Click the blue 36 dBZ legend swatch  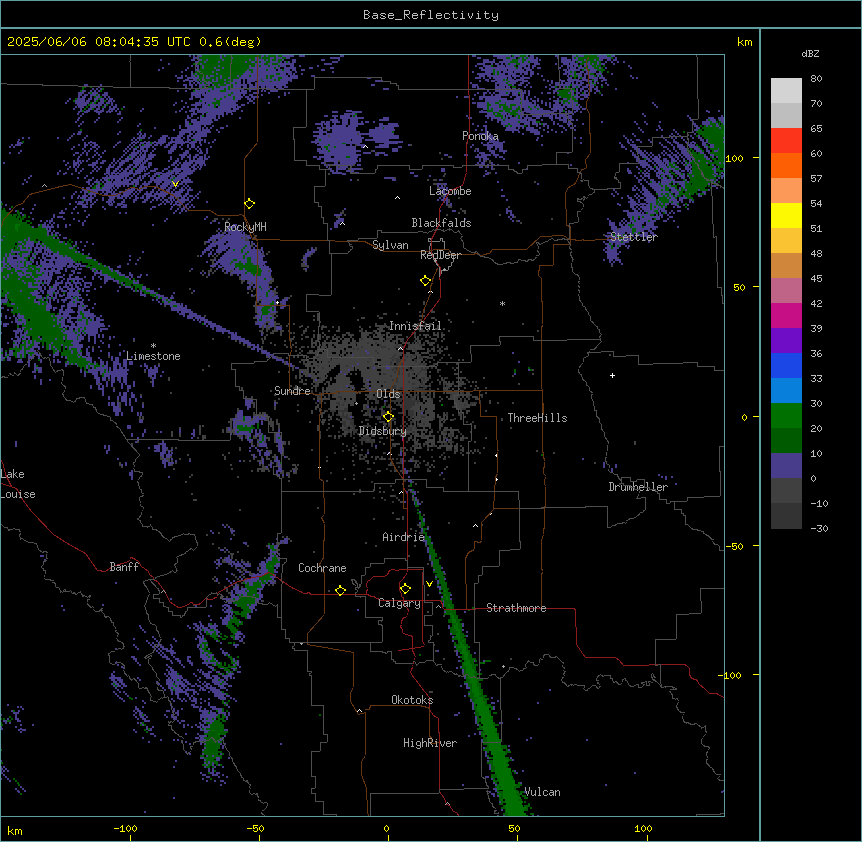tap(786, 365)
